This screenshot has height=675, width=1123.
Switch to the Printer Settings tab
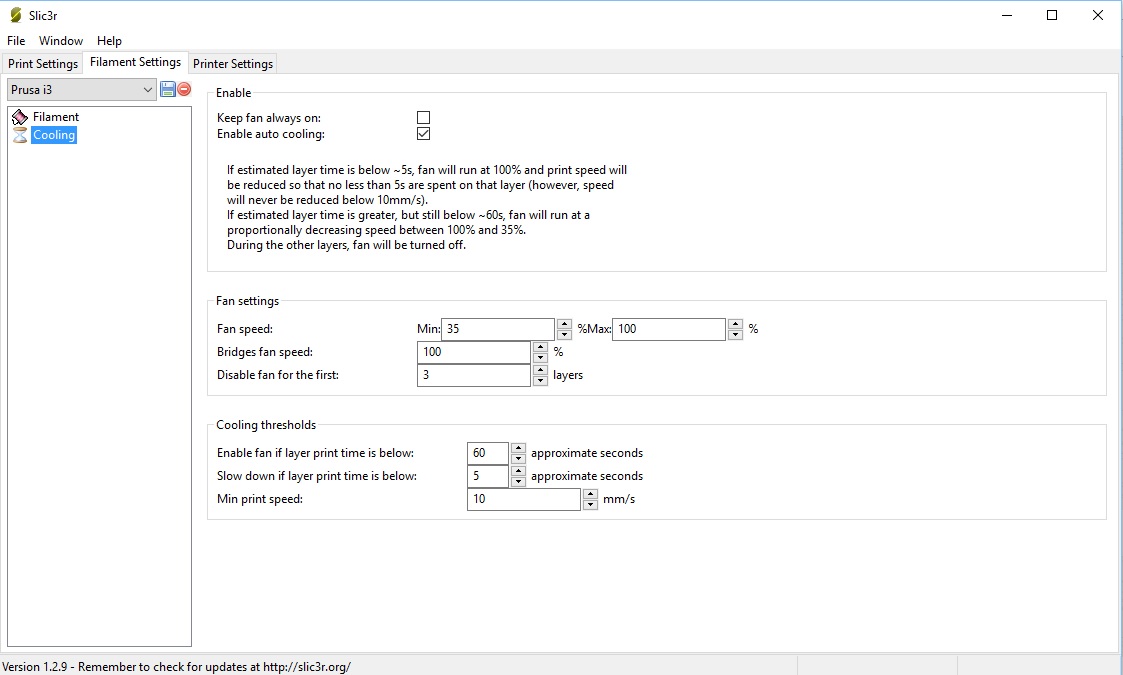232,64
